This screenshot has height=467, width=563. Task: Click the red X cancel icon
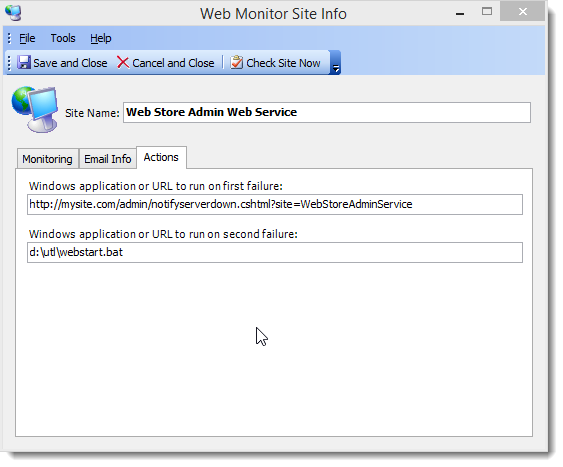(x=123, y=62)
